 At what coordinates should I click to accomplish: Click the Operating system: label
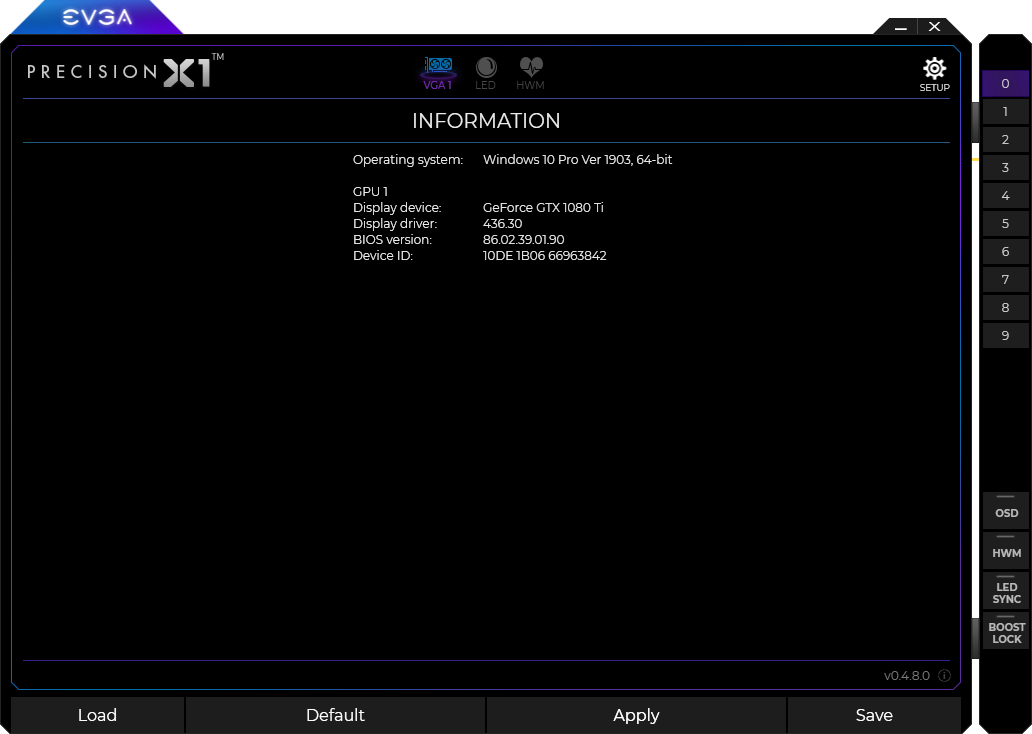click(407, 160)
